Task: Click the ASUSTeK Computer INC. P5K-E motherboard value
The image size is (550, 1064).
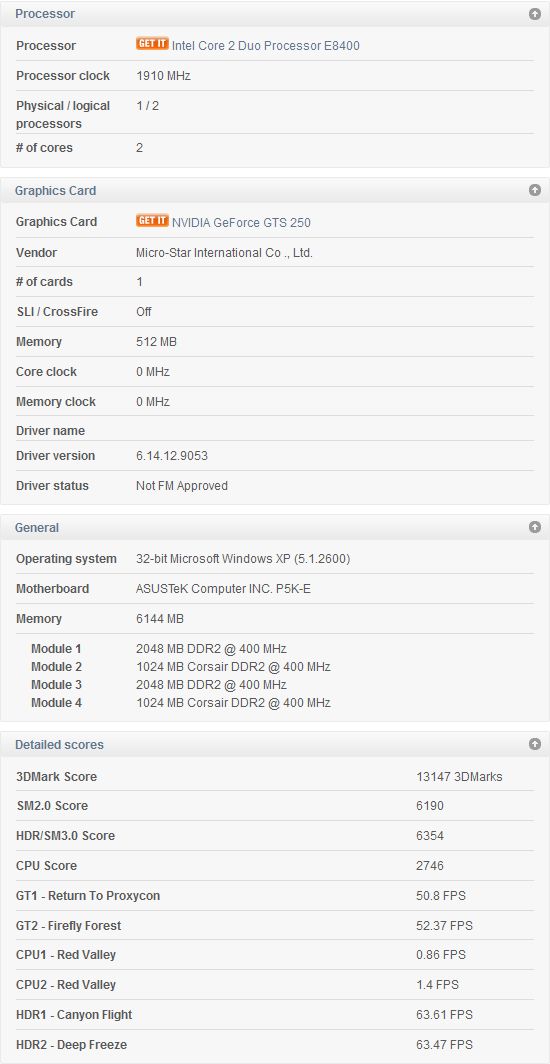Action: pos(223,589)
